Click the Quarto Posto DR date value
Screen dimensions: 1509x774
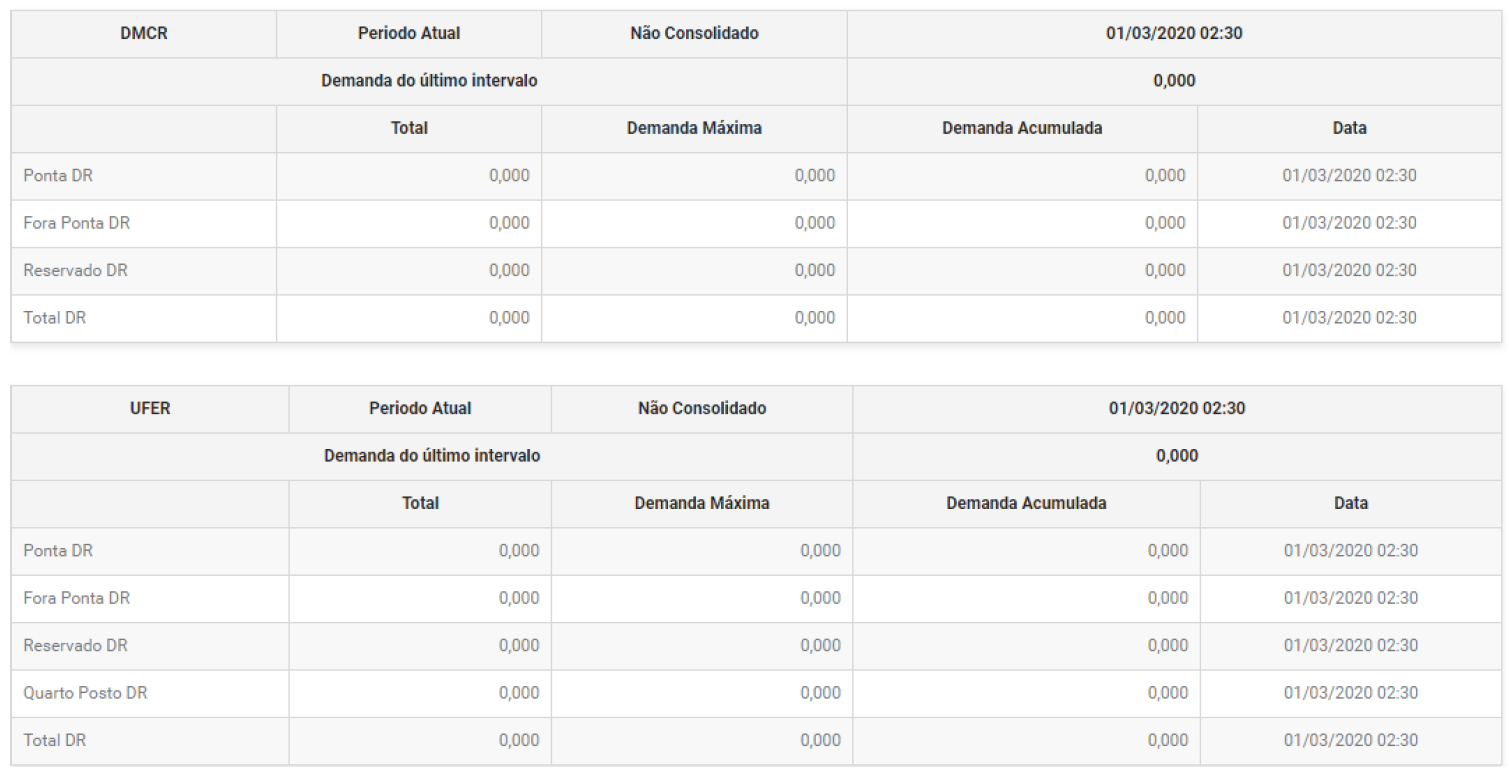pyautogui.click(x=1350, y=693)
